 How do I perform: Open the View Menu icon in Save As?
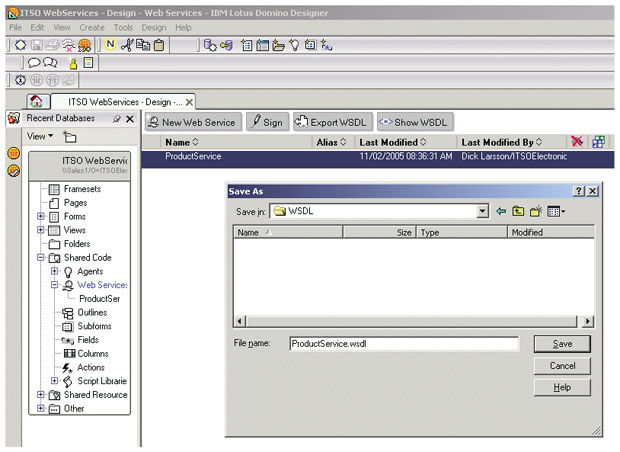point(556,212)
